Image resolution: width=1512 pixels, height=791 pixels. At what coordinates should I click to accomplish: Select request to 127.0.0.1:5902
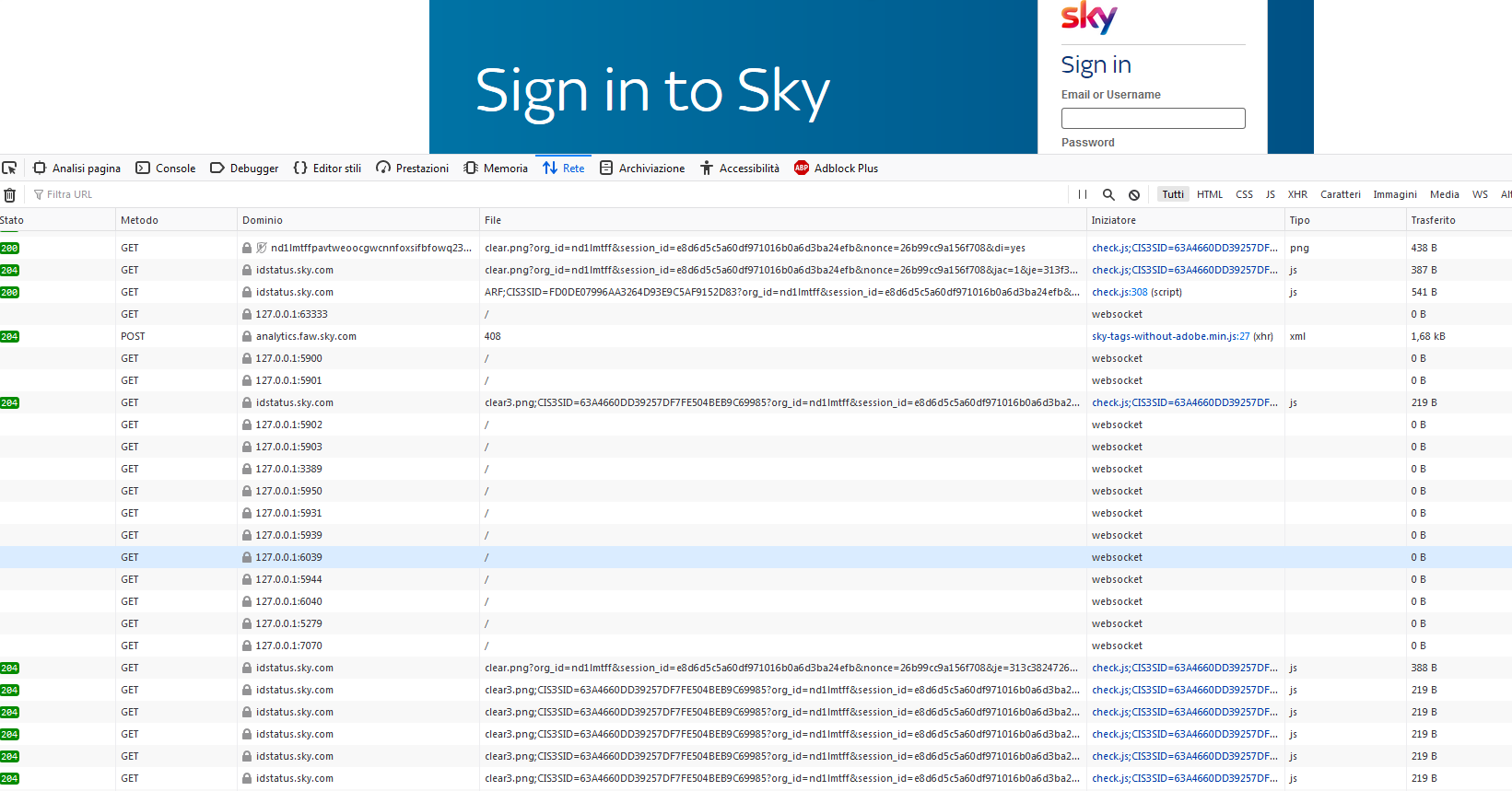tap(756, 425)
